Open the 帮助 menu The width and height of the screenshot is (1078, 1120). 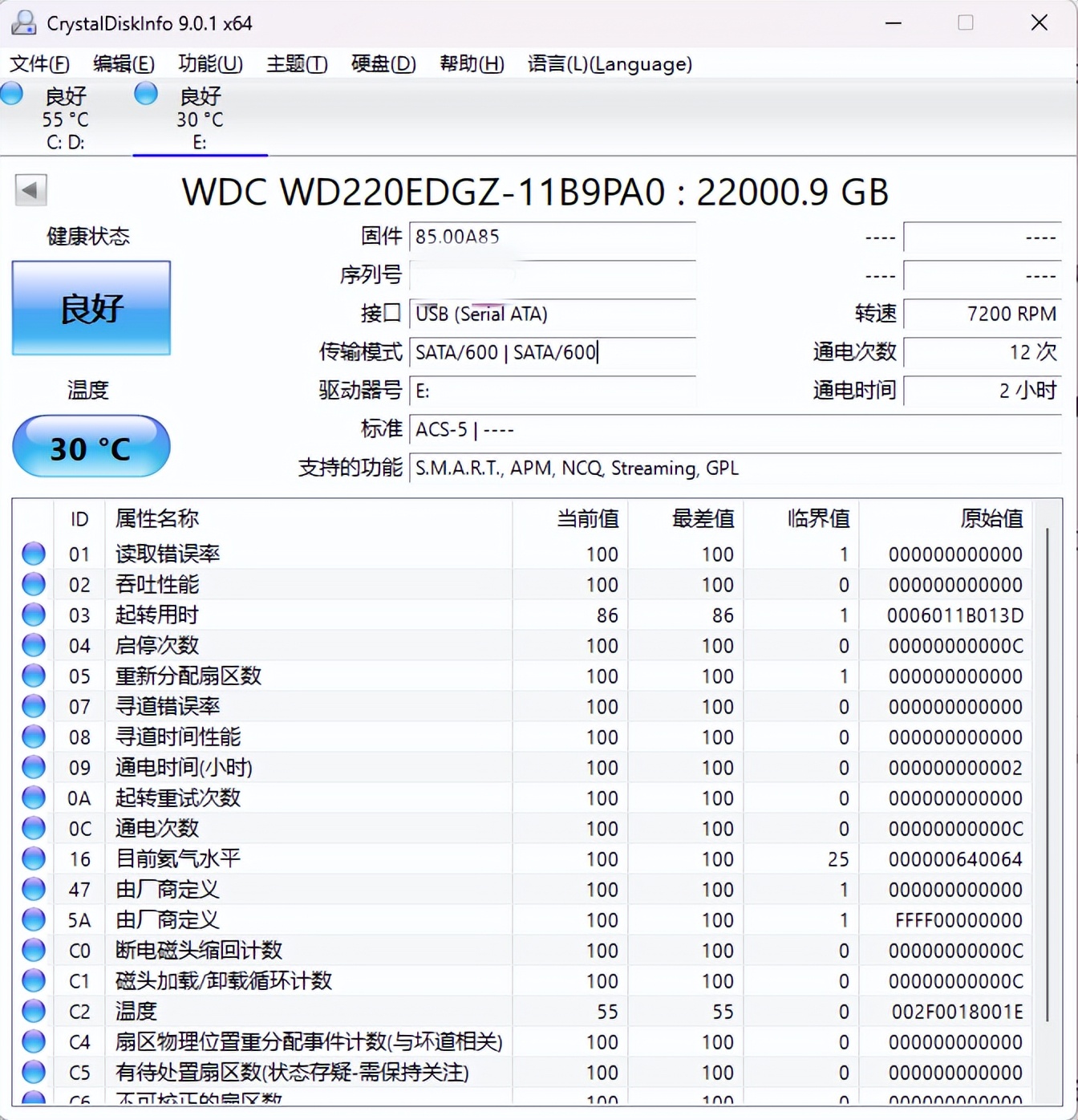point(472,64)
